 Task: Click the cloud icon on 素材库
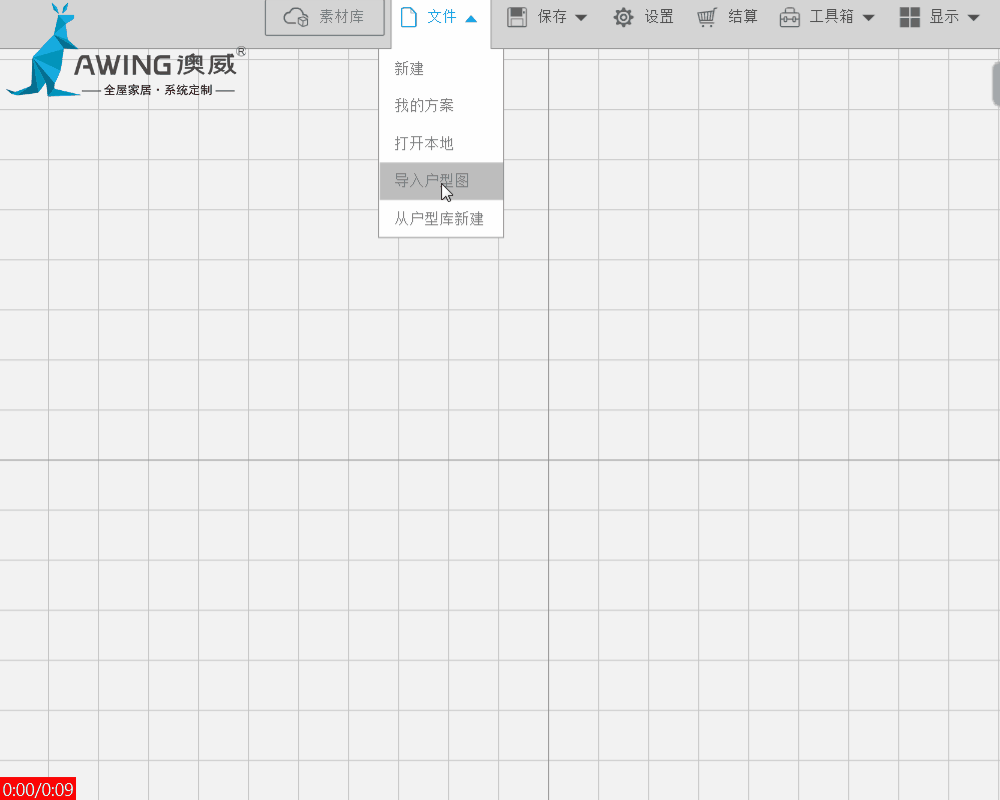(296, 17)
